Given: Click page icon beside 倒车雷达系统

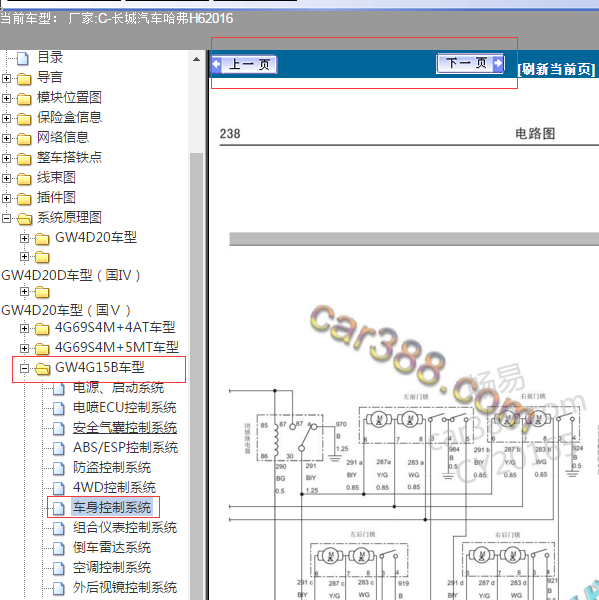Looking at the screenshot, I should [x=59, y=548].
